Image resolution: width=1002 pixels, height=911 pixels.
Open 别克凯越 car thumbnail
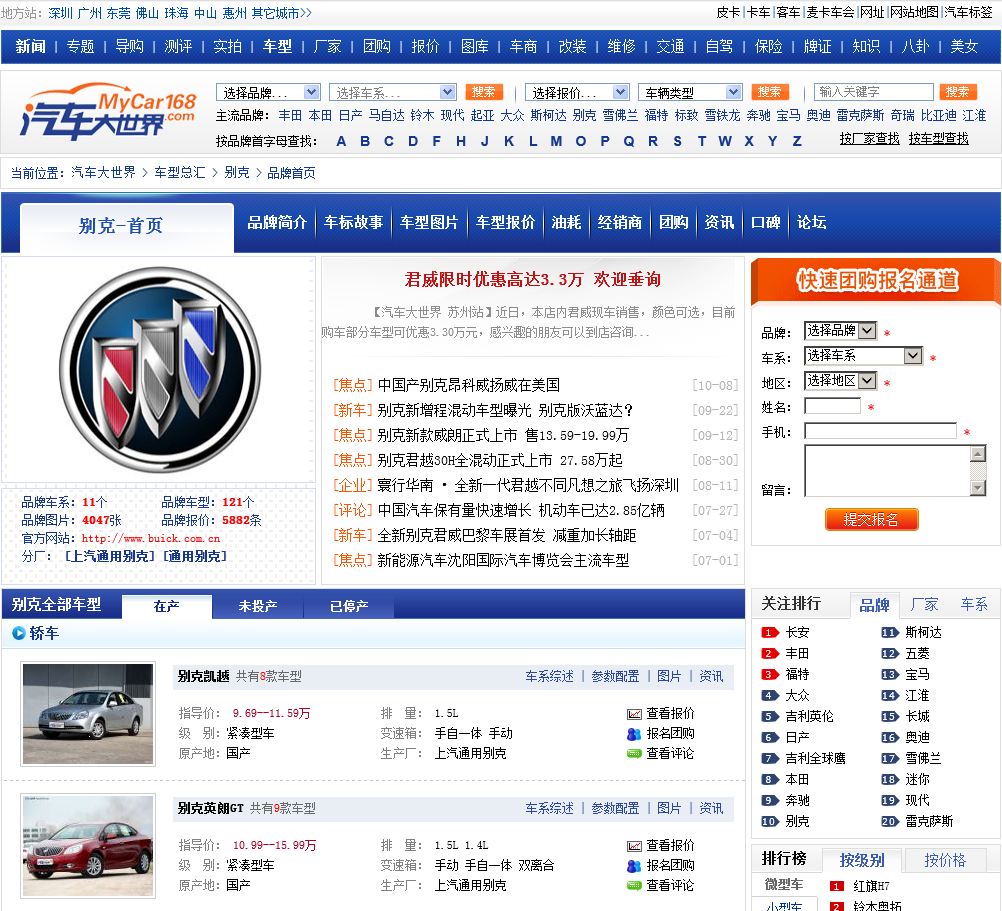(88, 714)
